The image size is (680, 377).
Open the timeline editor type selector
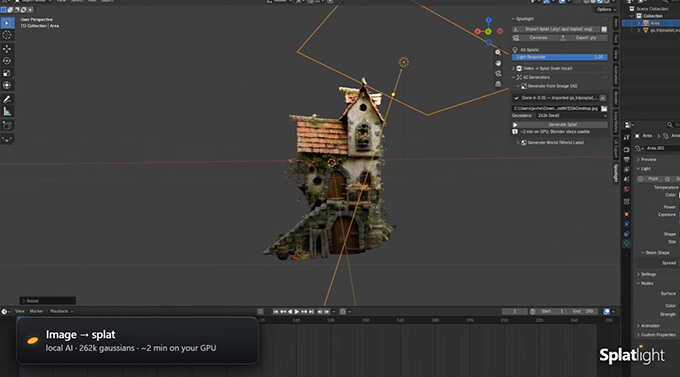click(x=5, y=311)
